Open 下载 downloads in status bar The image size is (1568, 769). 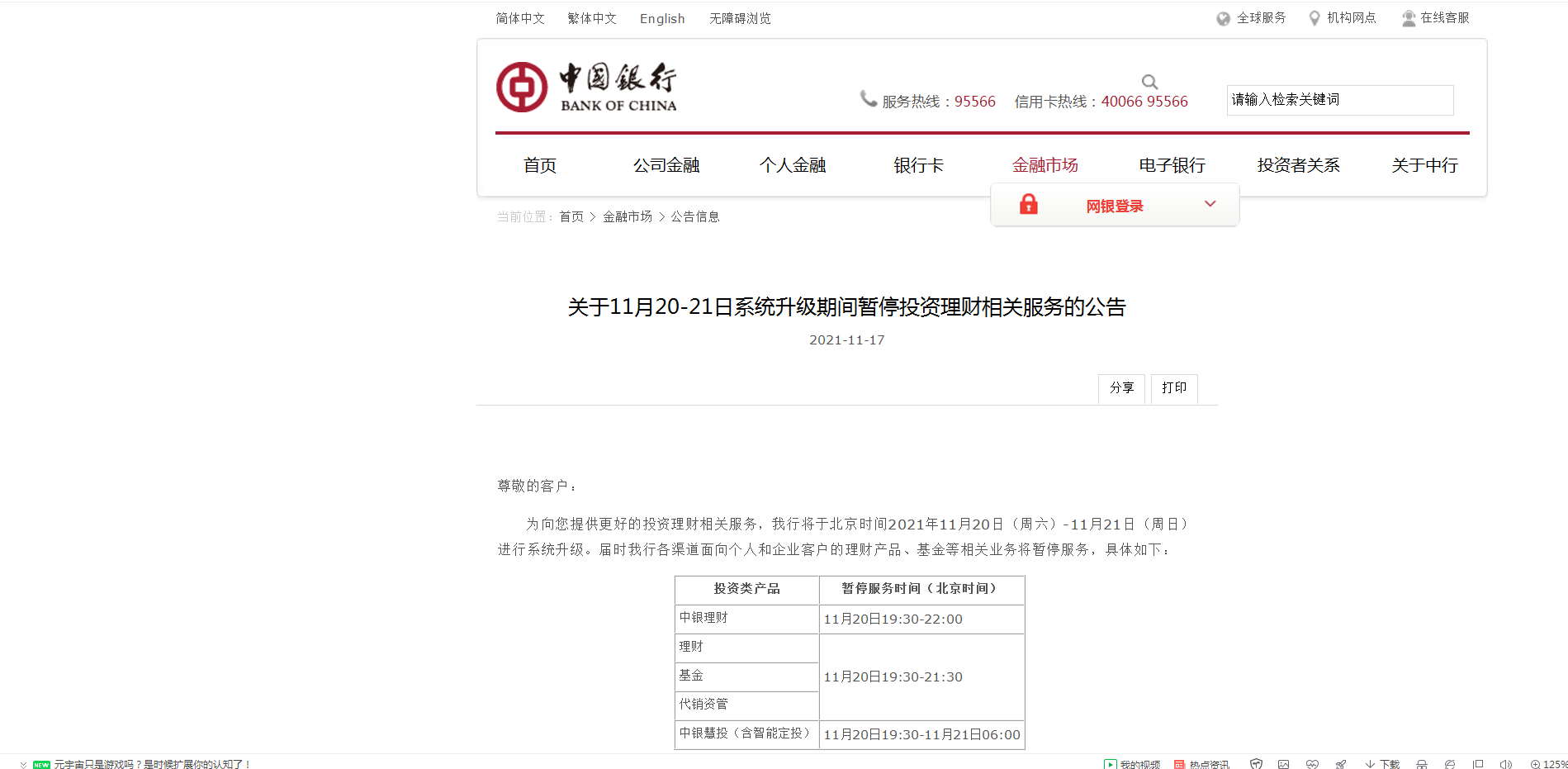coord(1382,764)
